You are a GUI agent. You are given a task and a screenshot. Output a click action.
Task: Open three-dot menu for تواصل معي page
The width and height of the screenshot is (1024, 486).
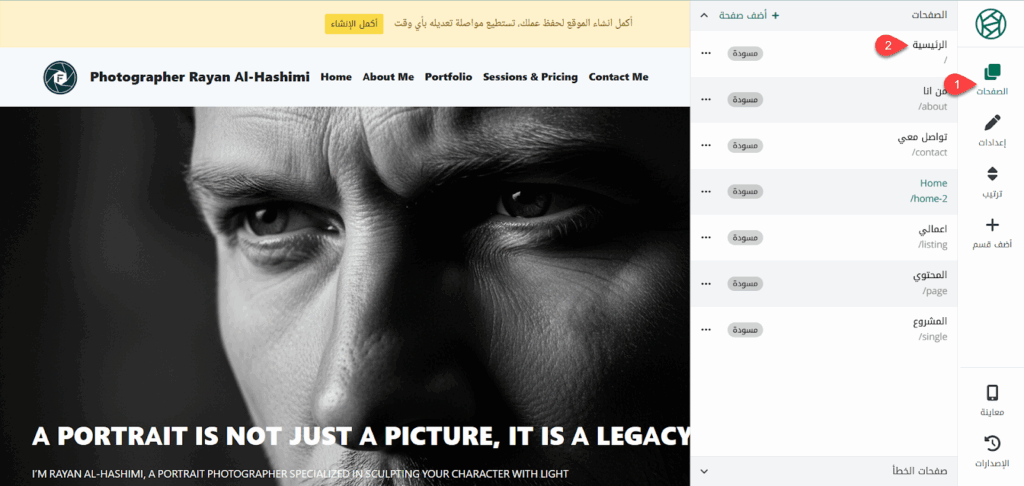pos(706,145)
